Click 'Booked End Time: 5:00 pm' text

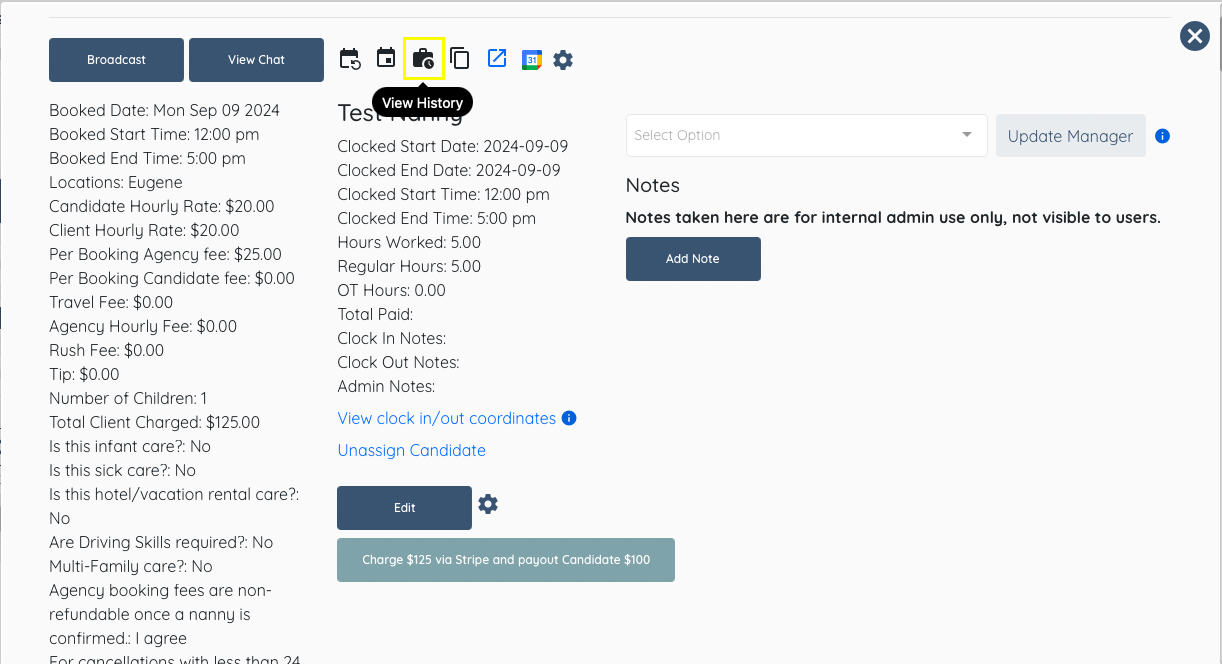click(147, 158)
